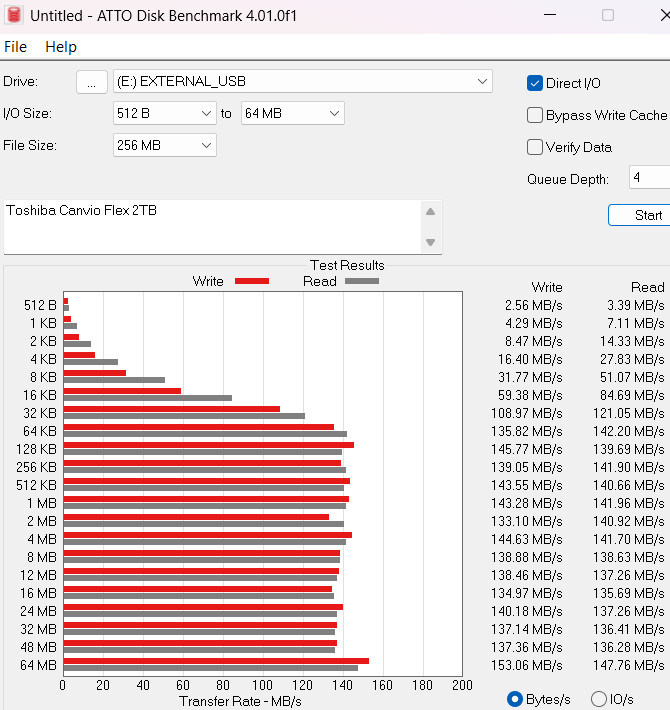Viewport: 670px width, 710px height.
Task: Click the 51.07 MB/s read value
Action: point(632,377)
